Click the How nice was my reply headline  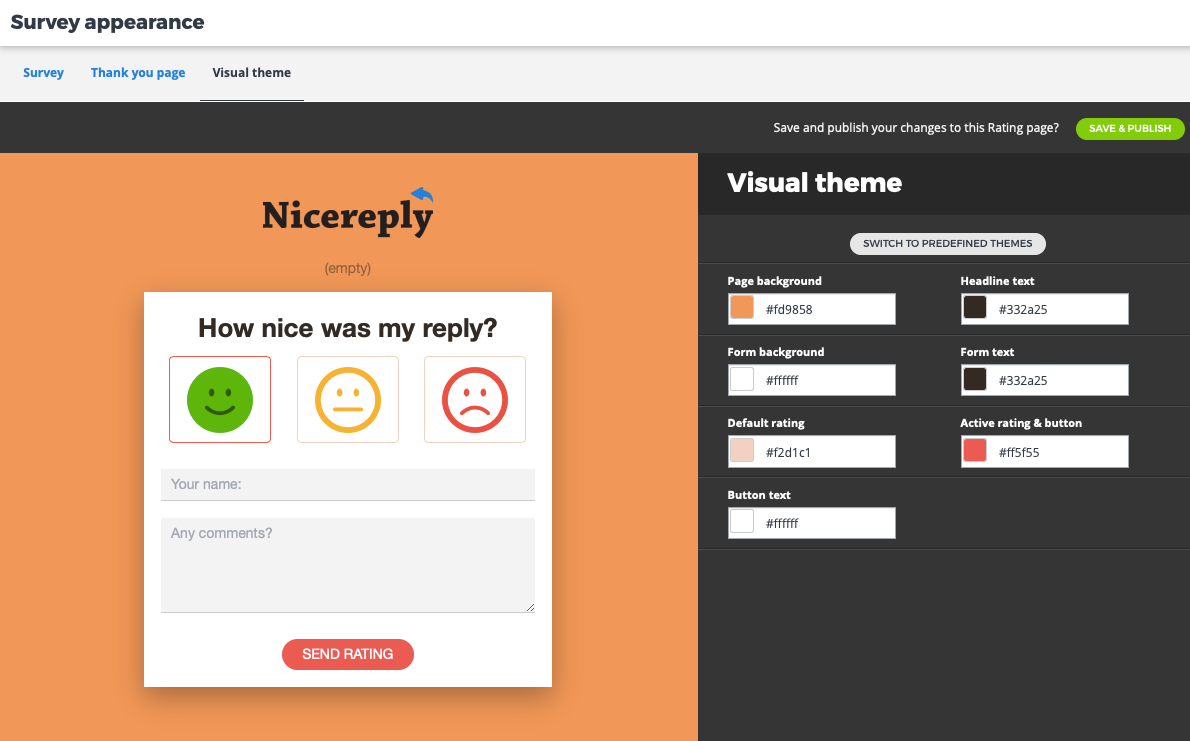click(x=348, y=328)
